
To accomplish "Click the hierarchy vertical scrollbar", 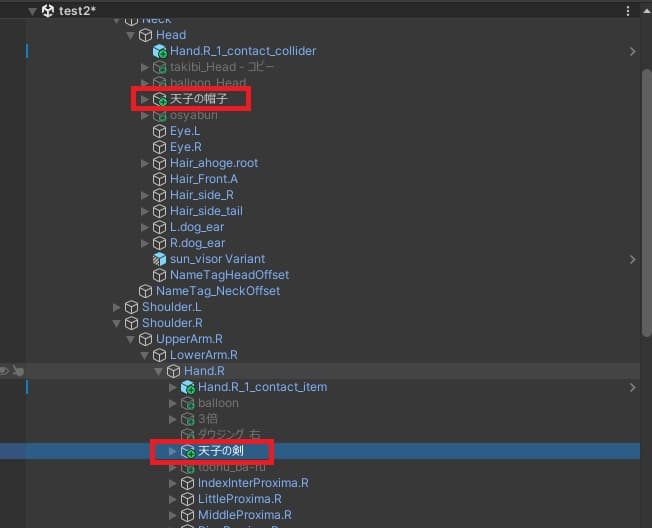I will click(647, 202).
